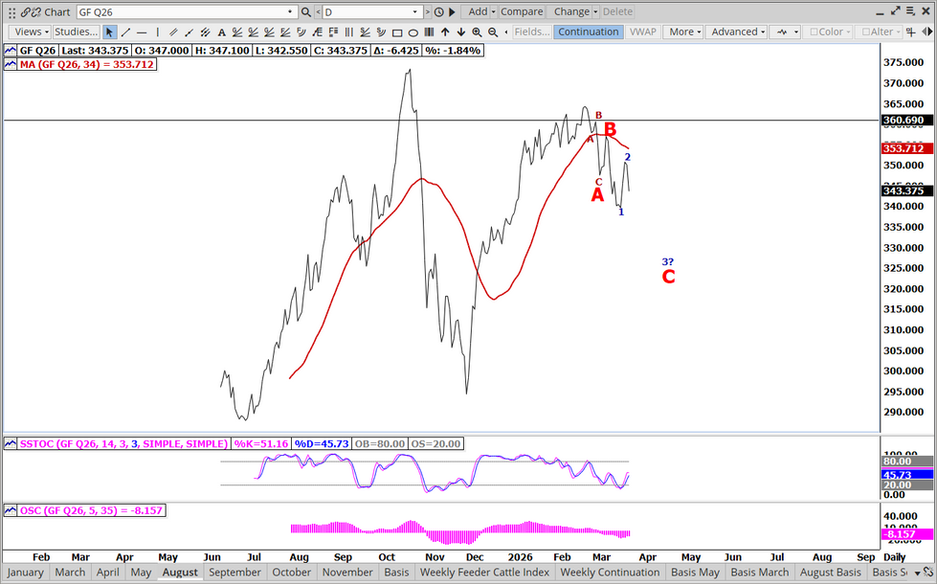Viewport: 937px width, 584px height.
Task: Open the Studies dialog button
Action: 76,32
